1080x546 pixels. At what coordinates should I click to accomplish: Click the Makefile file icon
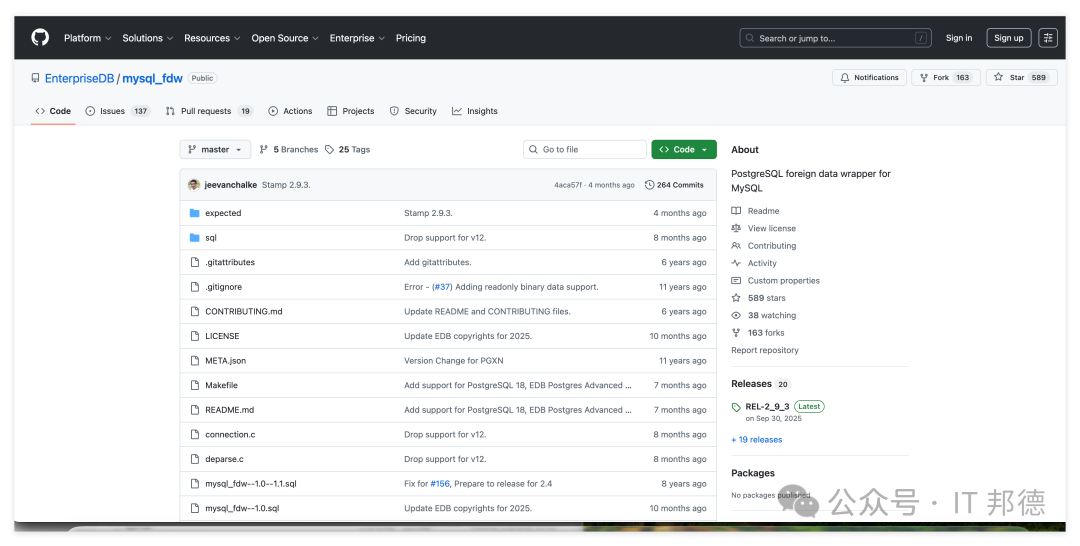point(194,386)
